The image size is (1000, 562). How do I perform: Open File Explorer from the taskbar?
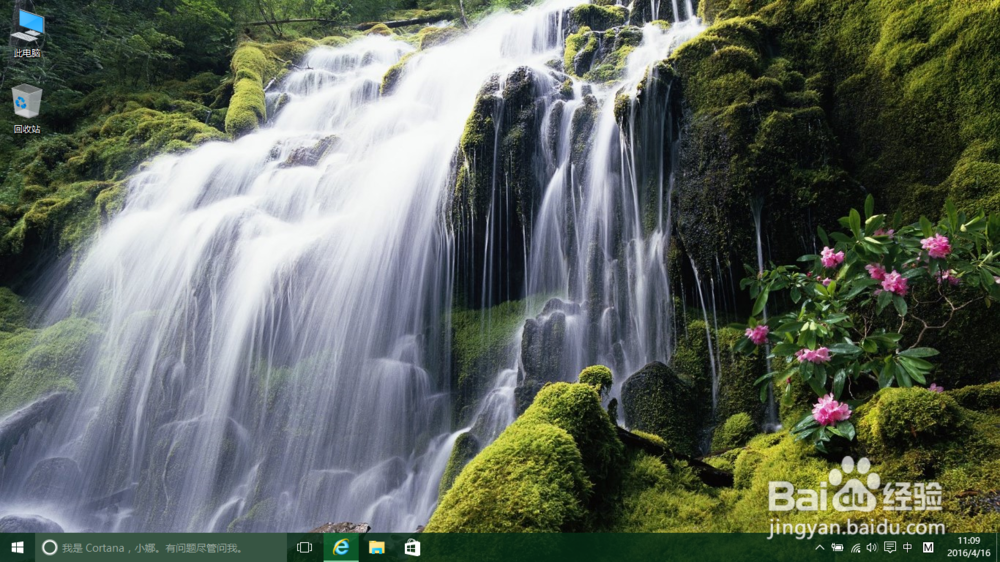[x=377, y=547]
